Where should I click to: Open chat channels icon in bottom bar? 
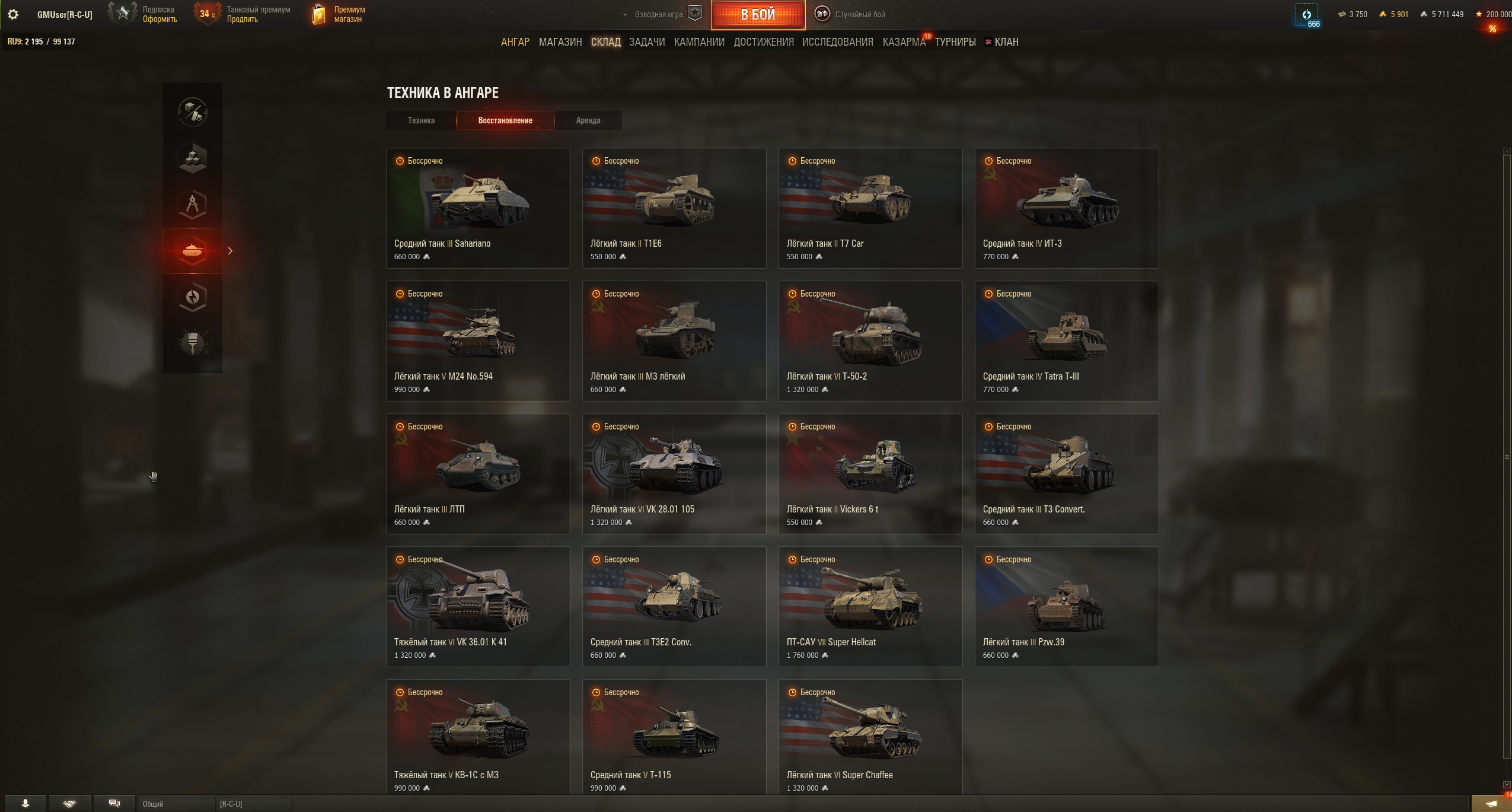[x=114, y=804]
